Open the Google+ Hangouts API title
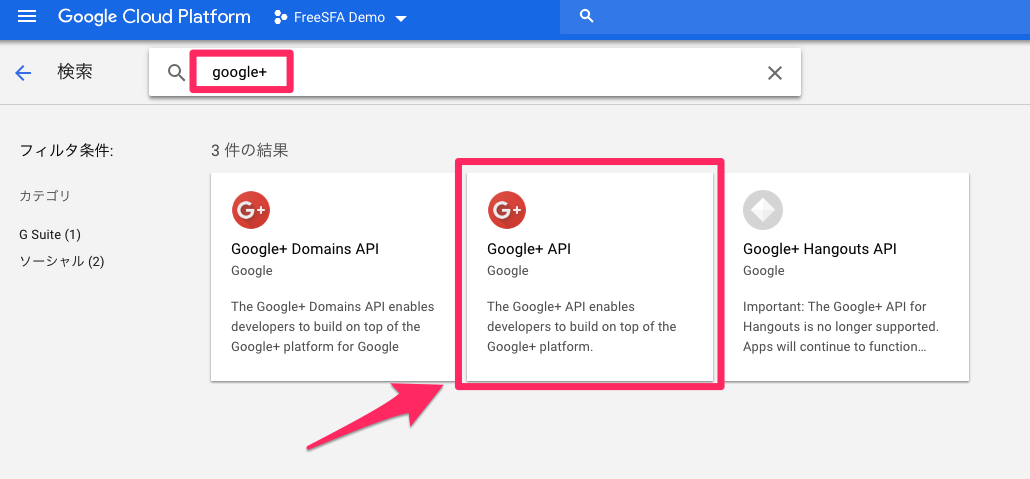 pos(819,249)
